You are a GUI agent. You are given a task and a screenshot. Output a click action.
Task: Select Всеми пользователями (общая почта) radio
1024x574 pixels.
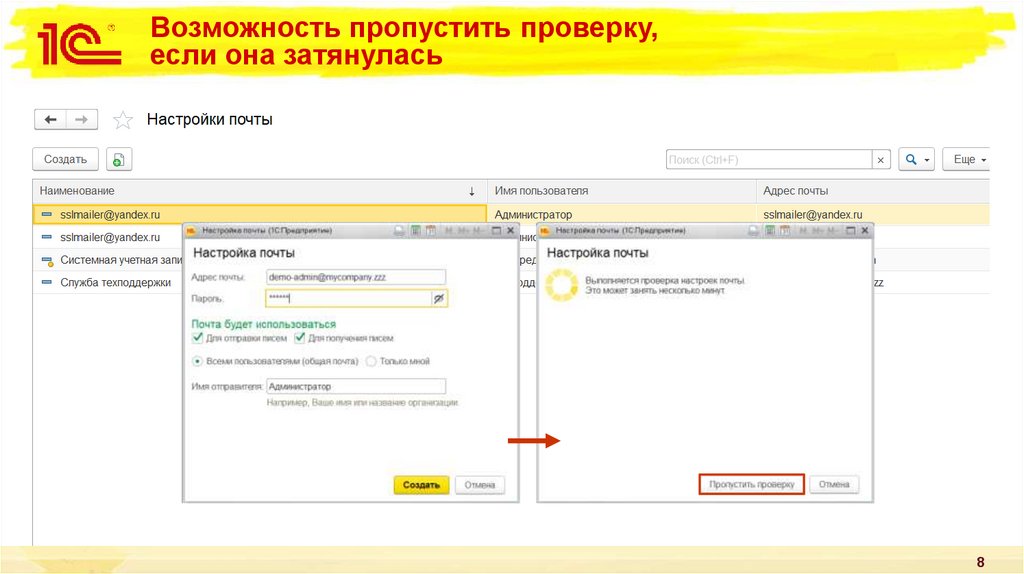click(x=197, y=361)
